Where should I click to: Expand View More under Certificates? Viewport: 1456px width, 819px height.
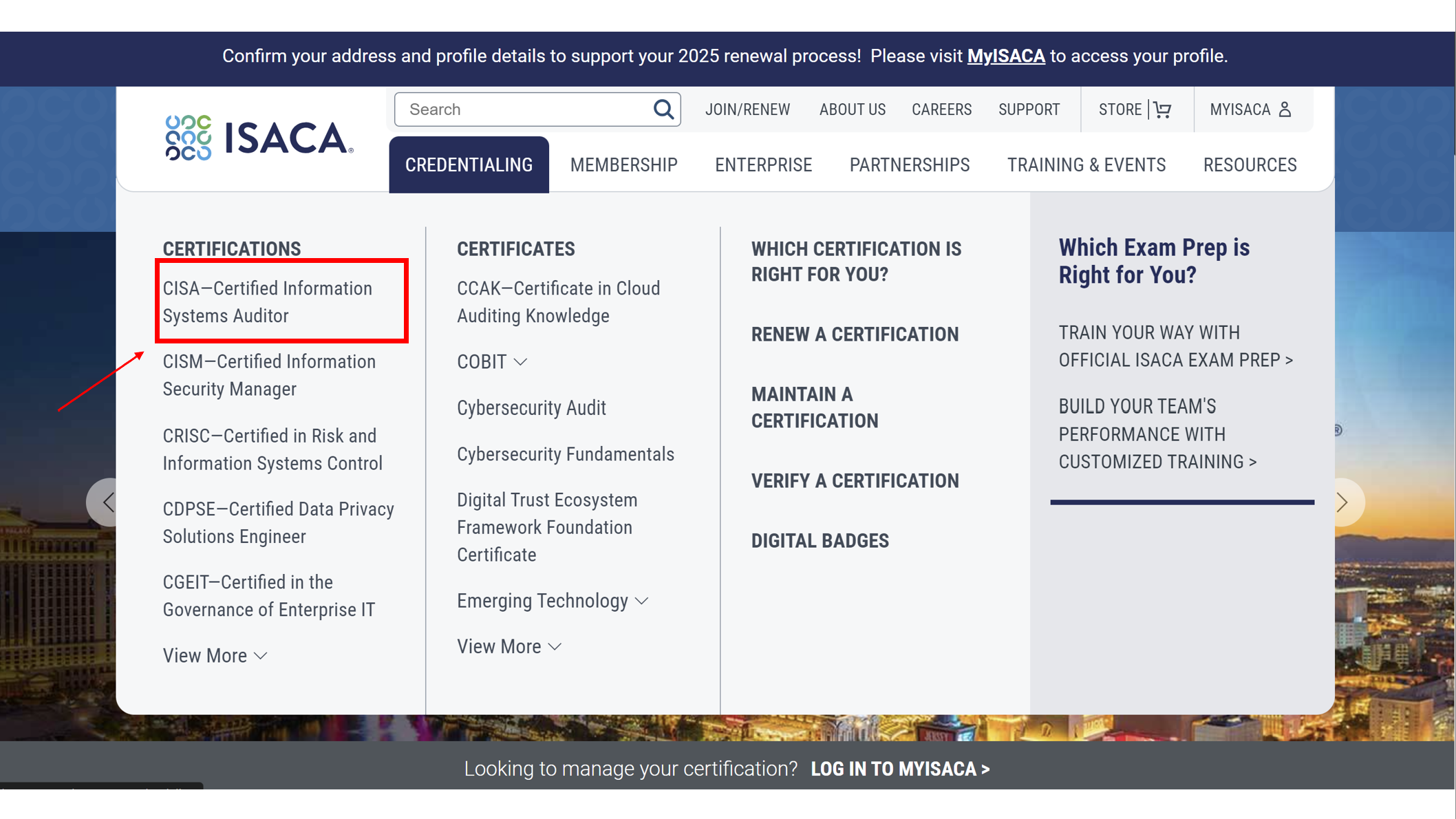click(509, 647)
